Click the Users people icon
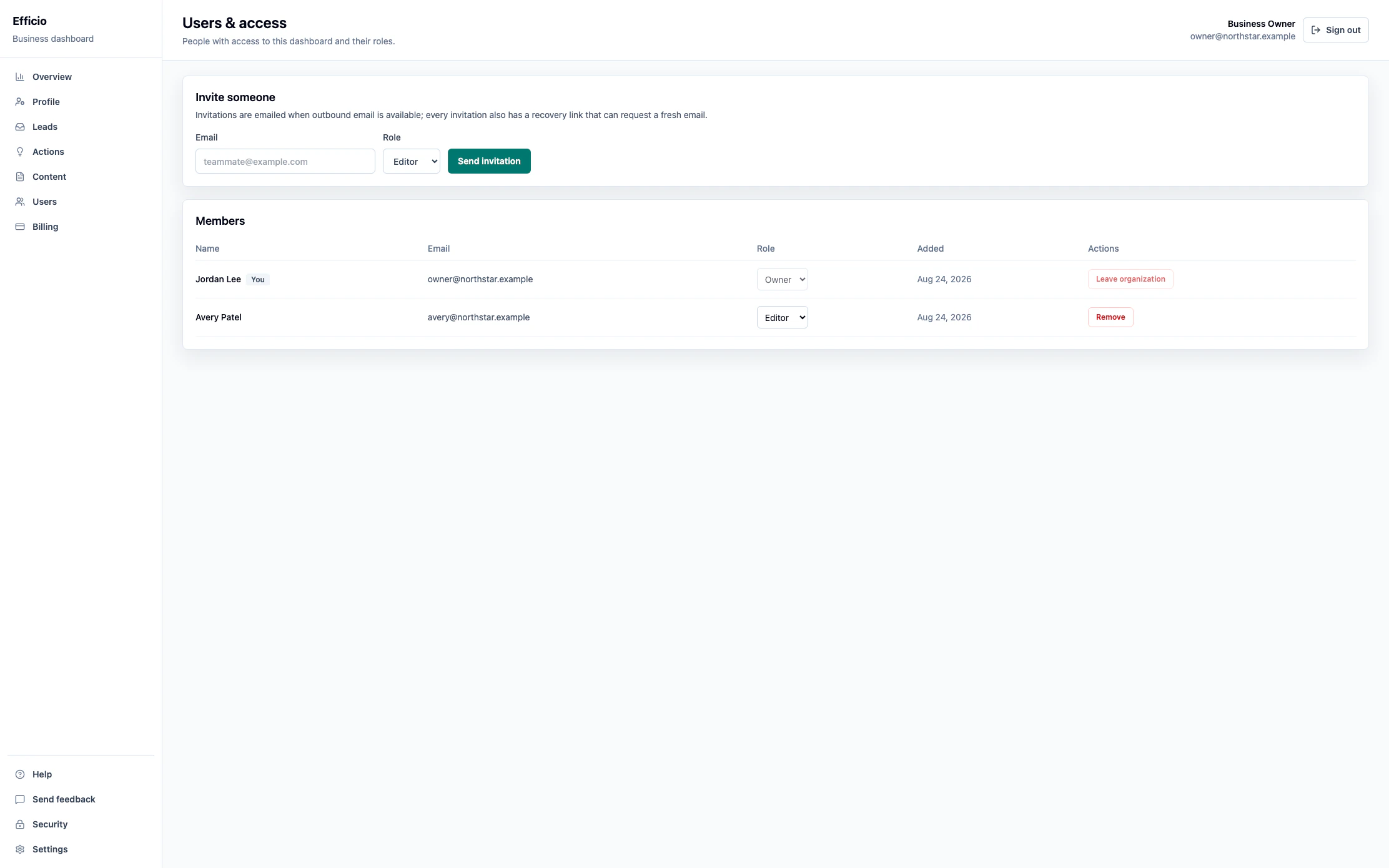 click(x=20, y=202)
